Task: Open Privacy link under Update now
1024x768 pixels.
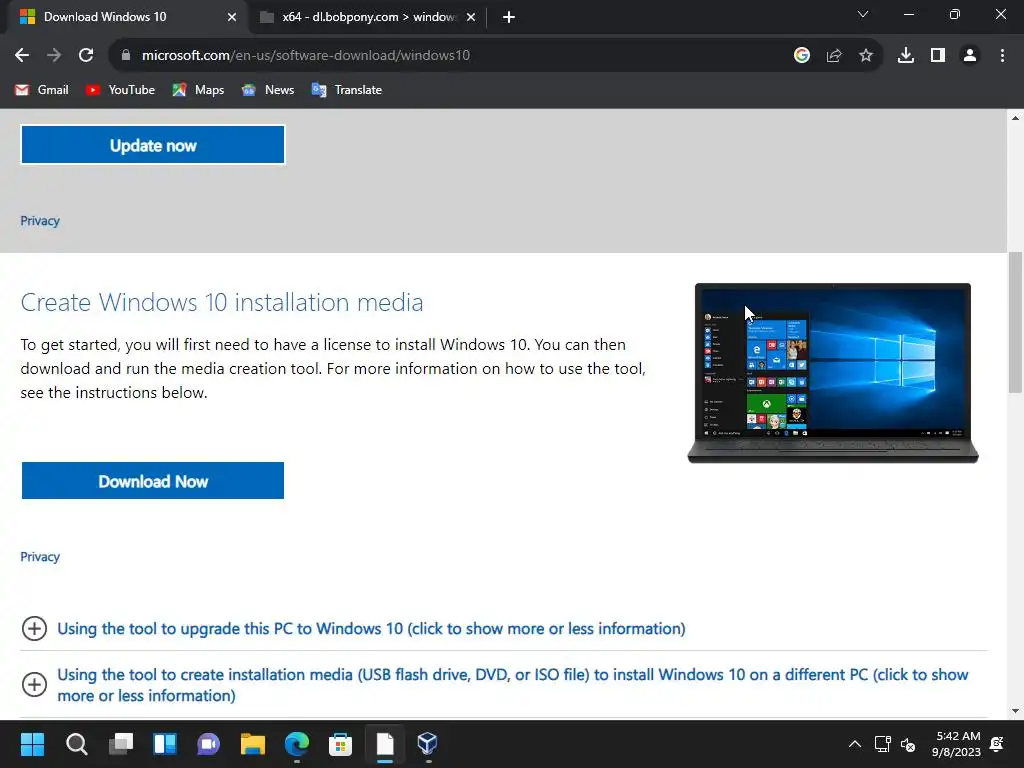Action: click(x=40, y=221)
